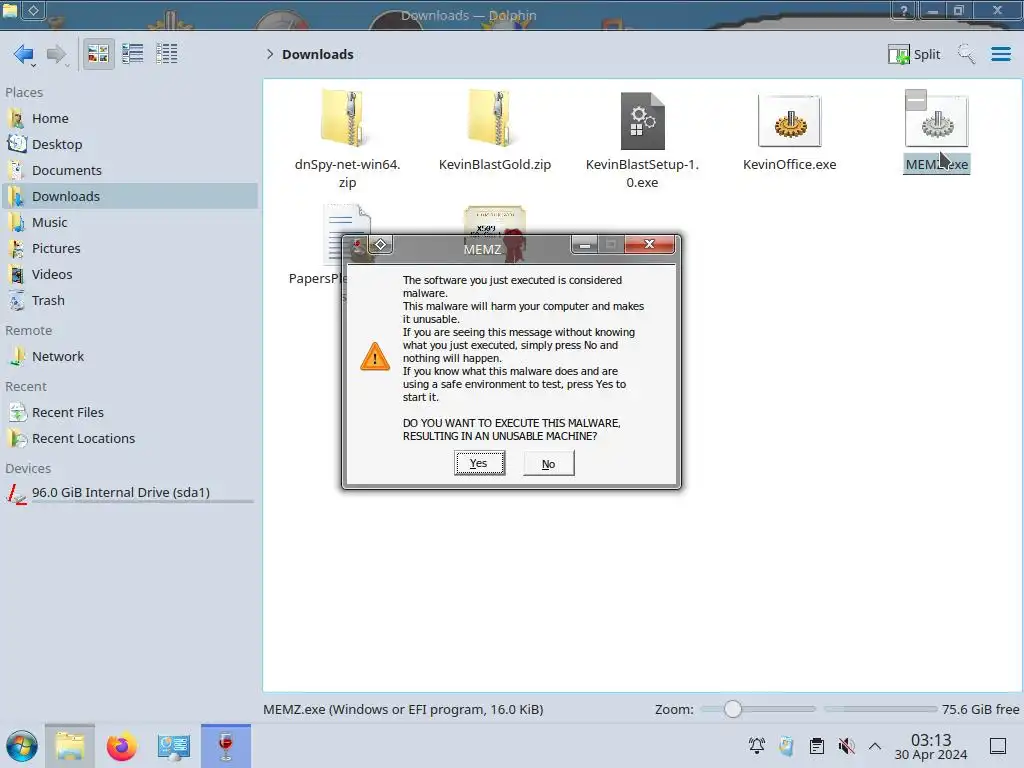Open the application launcher start button
Image resolution: width=1024 pixels, height=768 pixels.
[22, 746]
